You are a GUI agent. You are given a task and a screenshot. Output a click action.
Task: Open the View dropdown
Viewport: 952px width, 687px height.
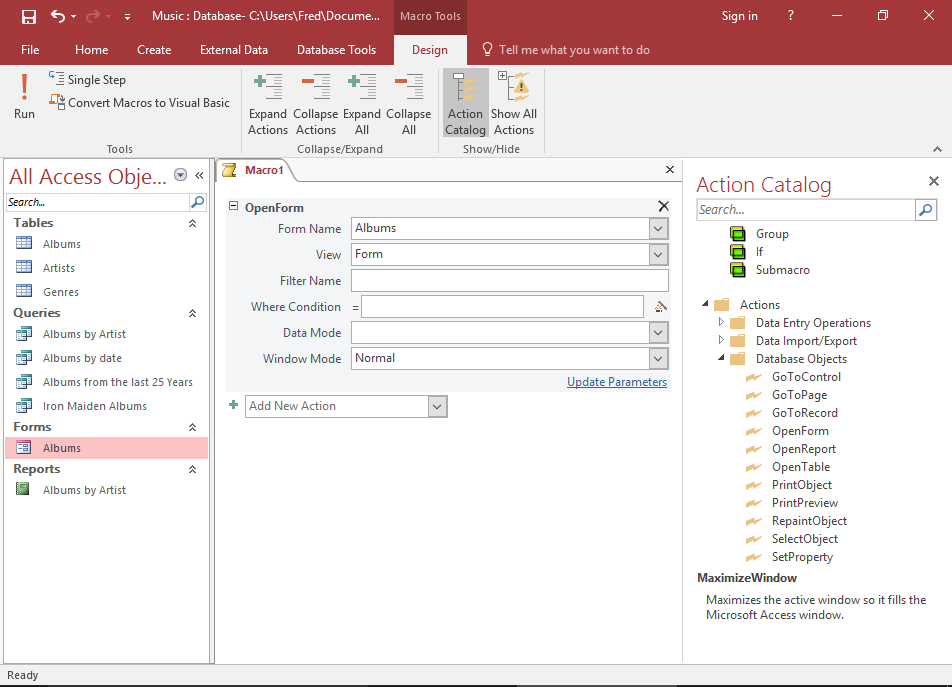pos(658,255)
